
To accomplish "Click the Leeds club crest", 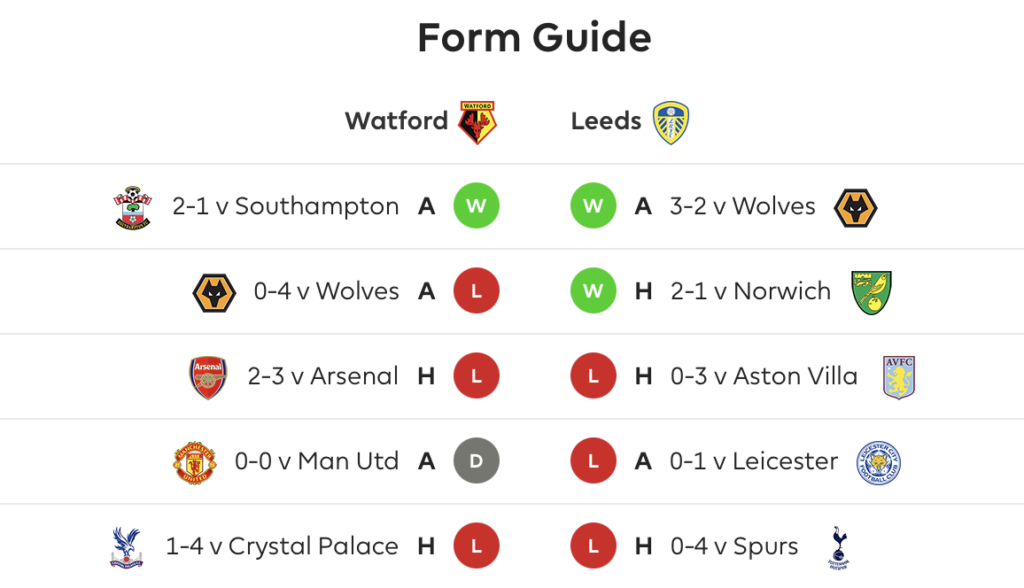I will coord(671,122).
